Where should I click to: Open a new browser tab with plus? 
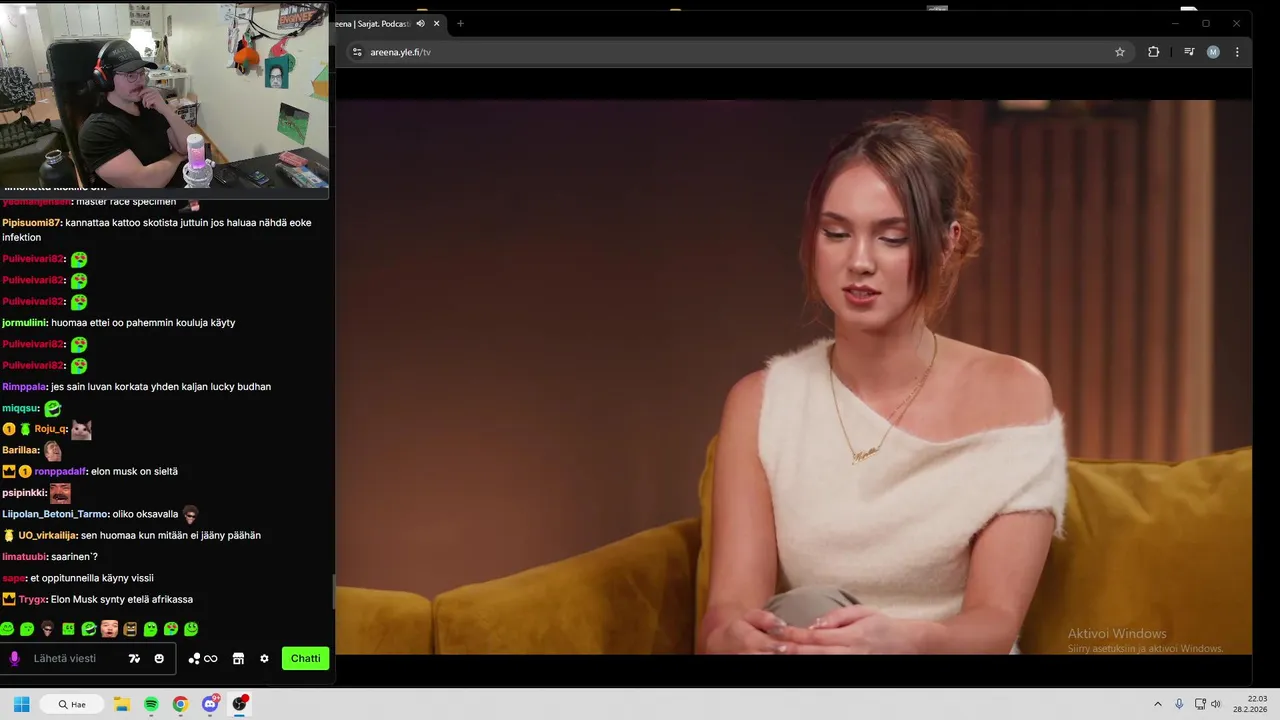460,23
